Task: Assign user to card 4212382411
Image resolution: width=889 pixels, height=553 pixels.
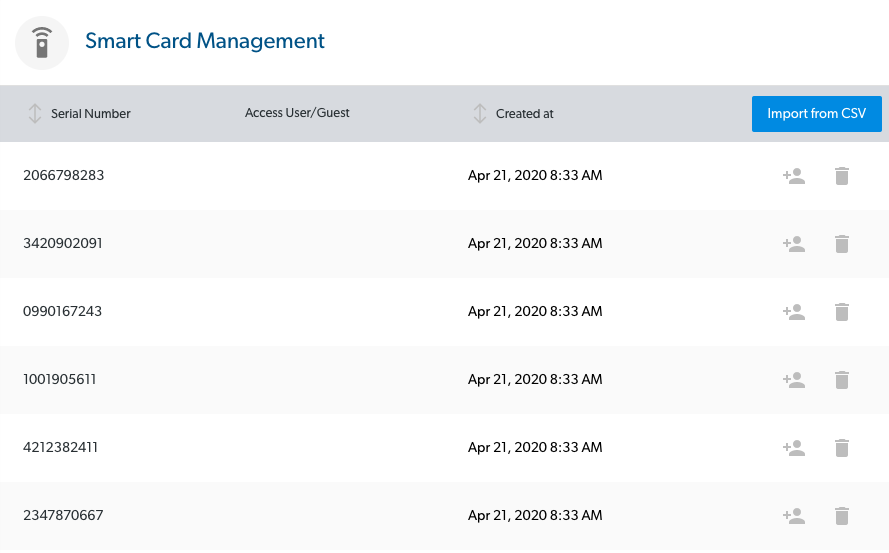Action: pyautogui.click(x=794, y=448)
